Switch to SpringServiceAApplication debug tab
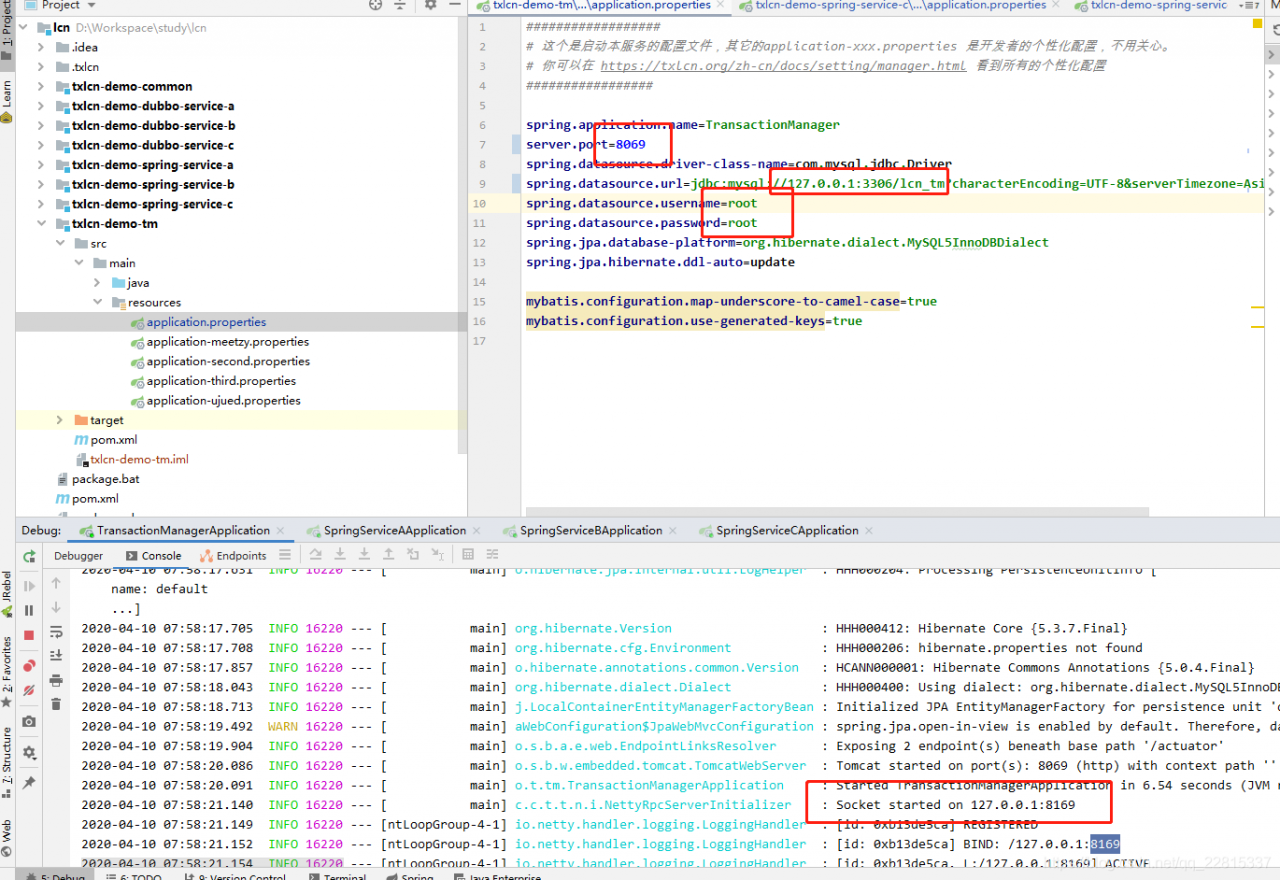This screenshot has height=880, width=1280. [394, 531]
